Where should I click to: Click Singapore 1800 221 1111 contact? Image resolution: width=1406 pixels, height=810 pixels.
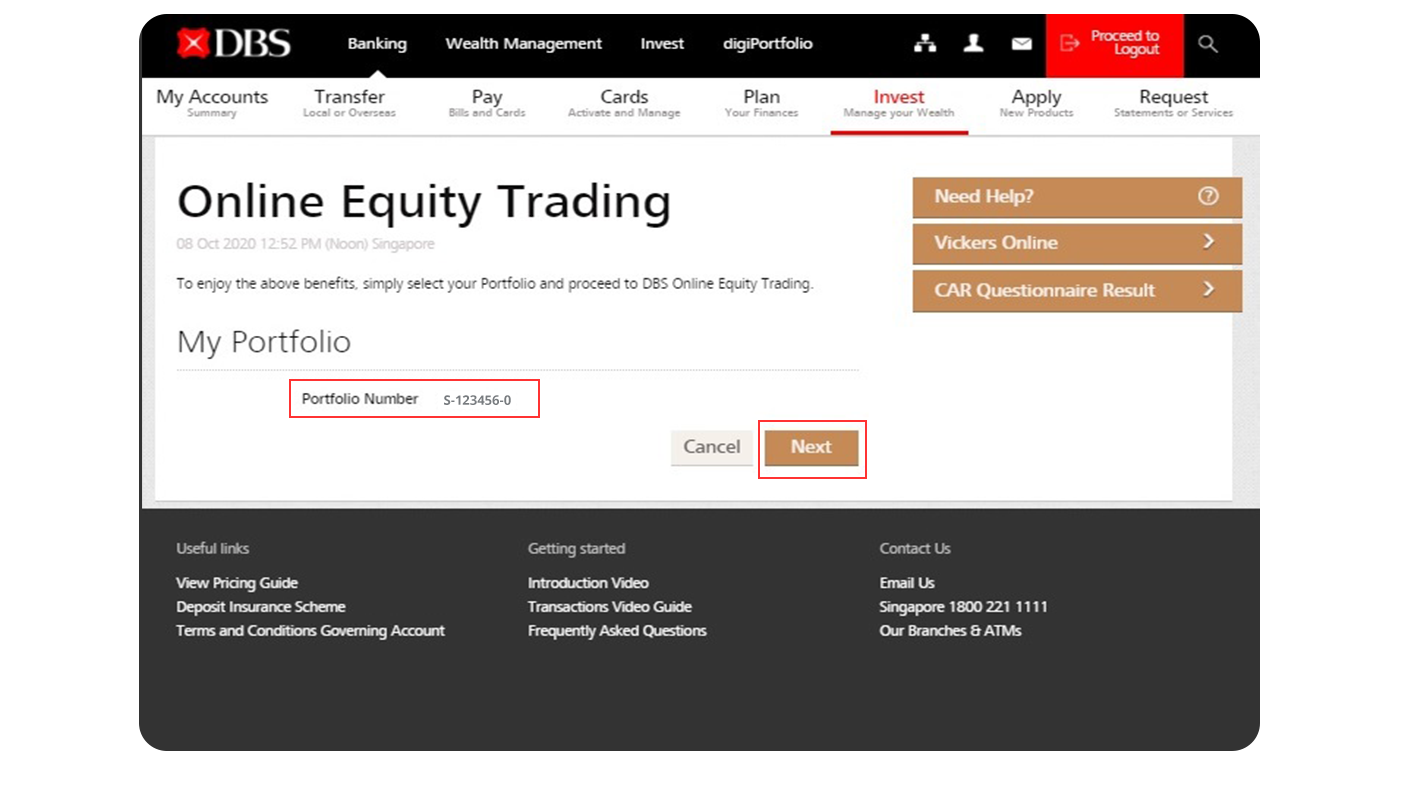(x=963, y=607)
